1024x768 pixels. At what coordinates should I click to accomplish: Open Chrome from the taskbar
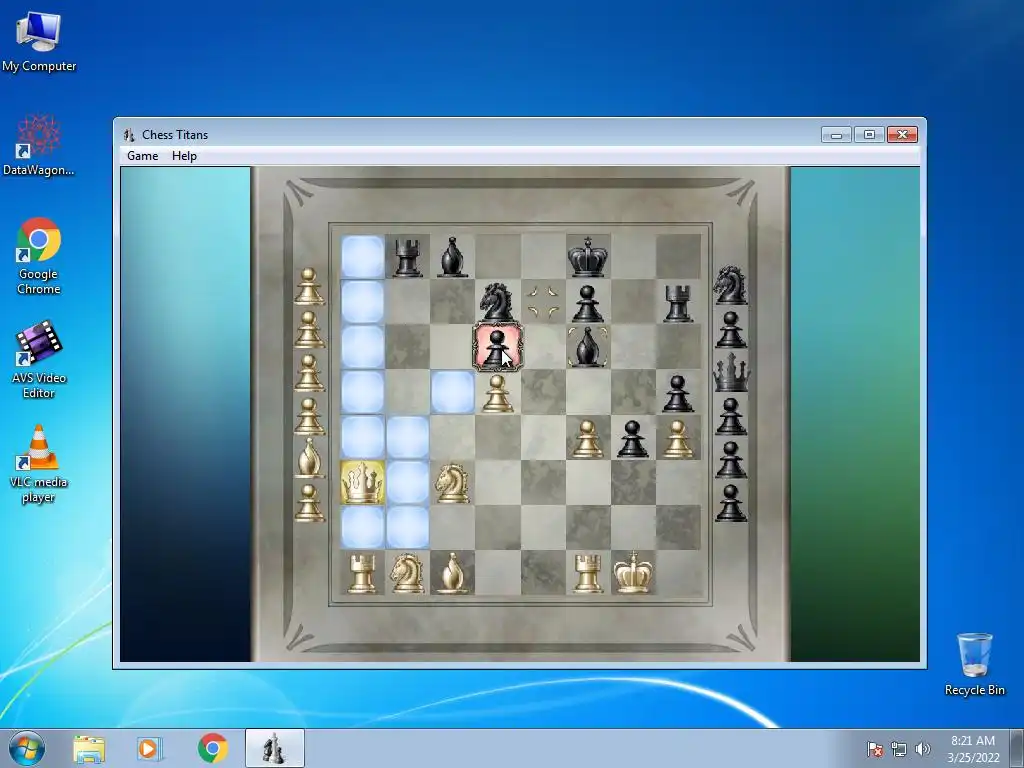(212, 748)
